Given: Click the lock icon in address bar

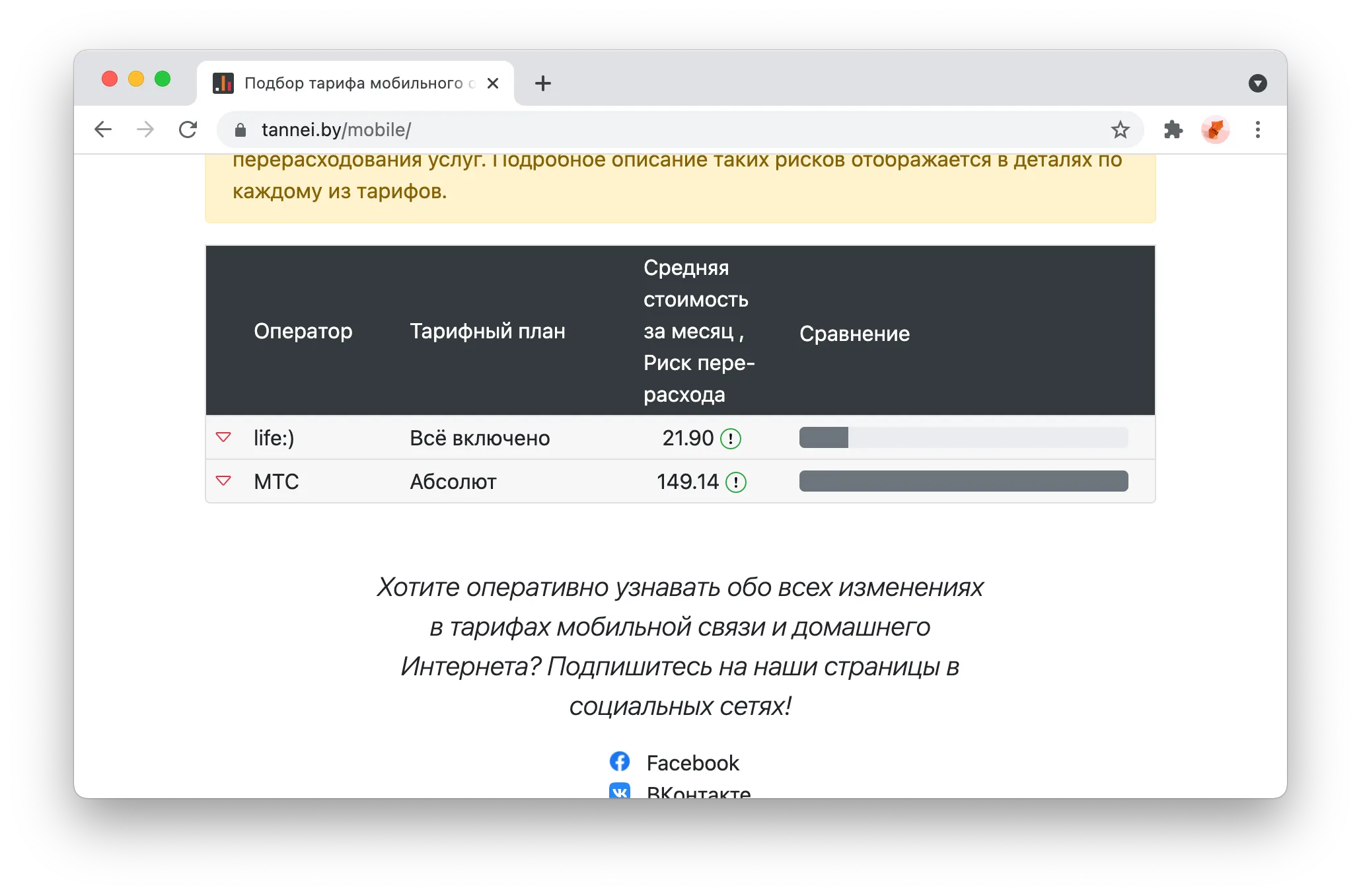Looking at the screenshot, I should [240, 130].
